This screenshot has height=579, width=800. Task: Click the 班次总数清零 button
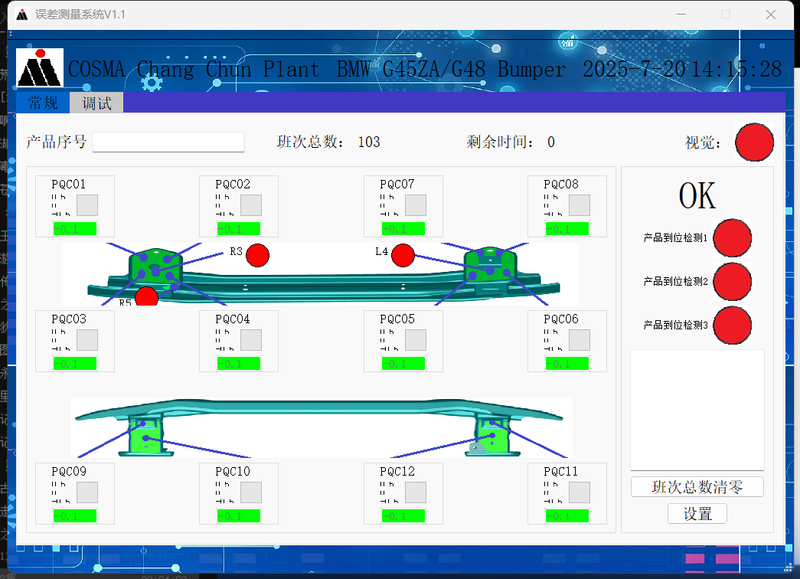click(697, 487)
